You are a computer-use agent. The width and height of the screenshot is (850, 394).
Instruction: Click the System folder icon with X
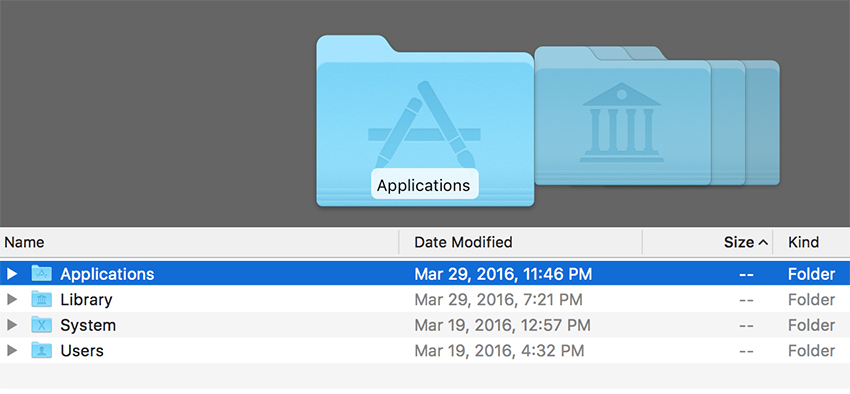pos(41,325)
